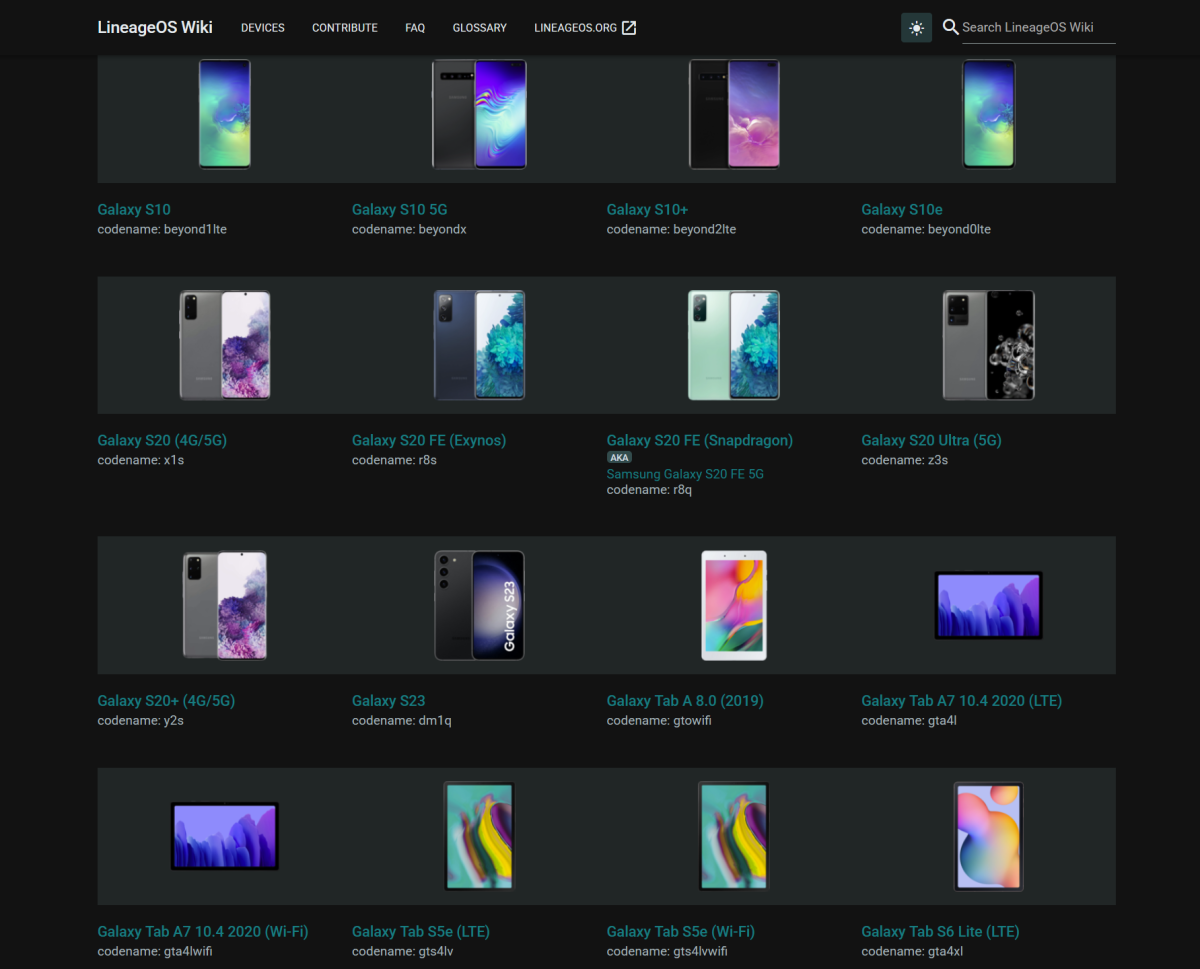The image size is (1200, 969).
Task: Click the AKA badge under Galaxy S20 FE
Action: [x=619, y=458]
